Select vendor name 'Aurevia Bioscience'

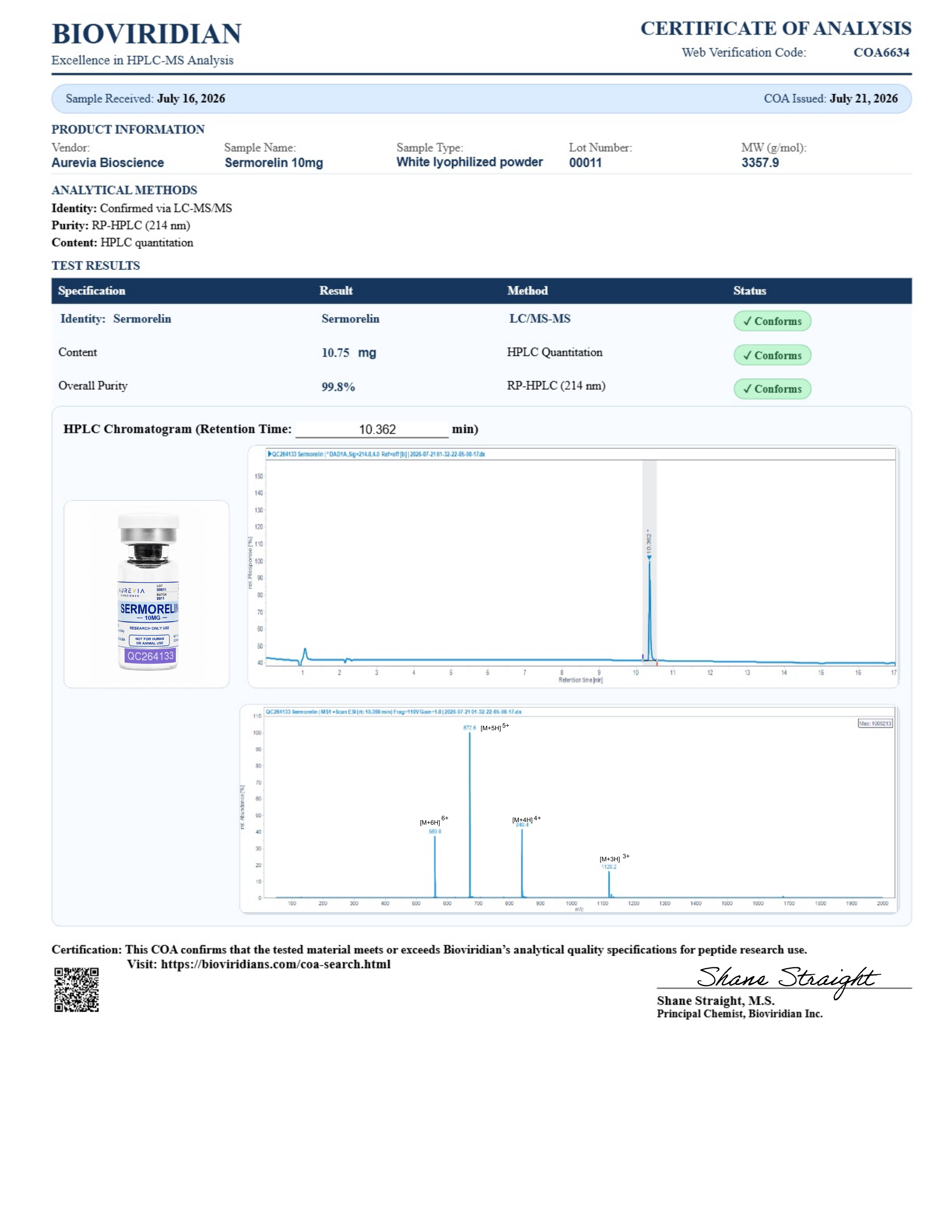(x=108, y=163)
